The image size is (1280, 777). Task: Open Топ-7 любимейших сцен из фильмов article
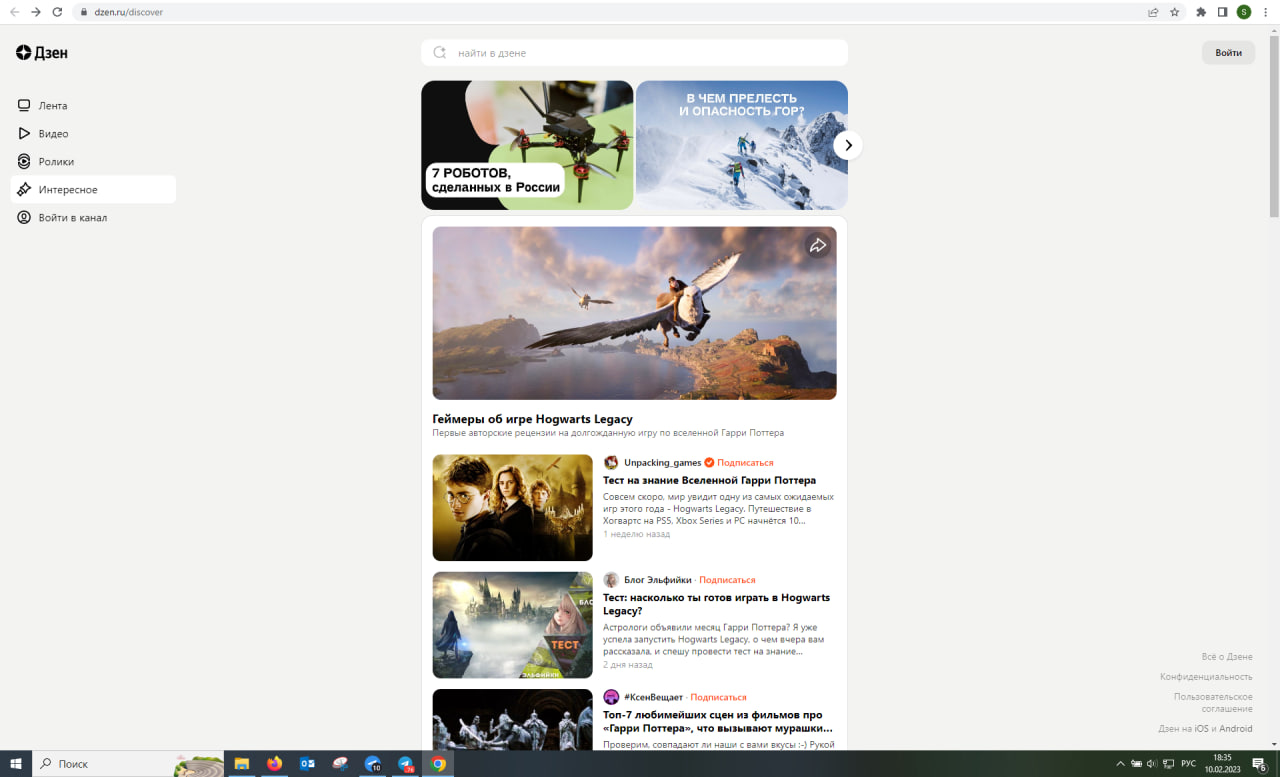717,721
